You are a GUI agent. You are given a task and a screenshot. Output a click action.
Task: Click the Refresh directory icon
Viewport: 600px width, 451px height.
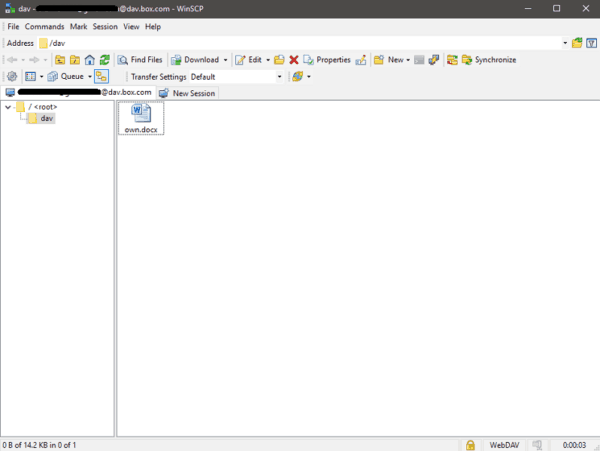pyautogui.click(x=104, y=60)
